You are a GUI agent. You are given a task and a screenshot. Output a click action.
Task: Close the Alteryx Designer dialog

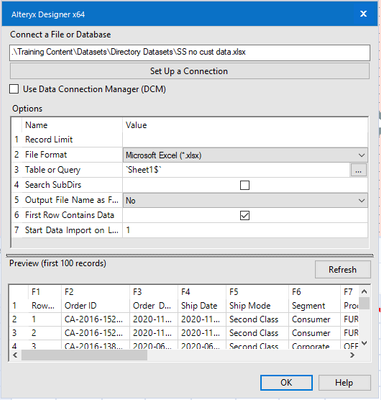point(363,14)
